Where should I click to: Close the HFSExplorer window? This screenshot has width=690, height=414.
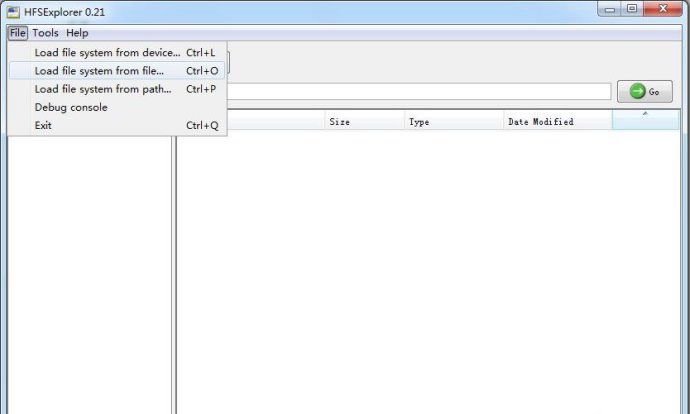click(x=664, y=9)
